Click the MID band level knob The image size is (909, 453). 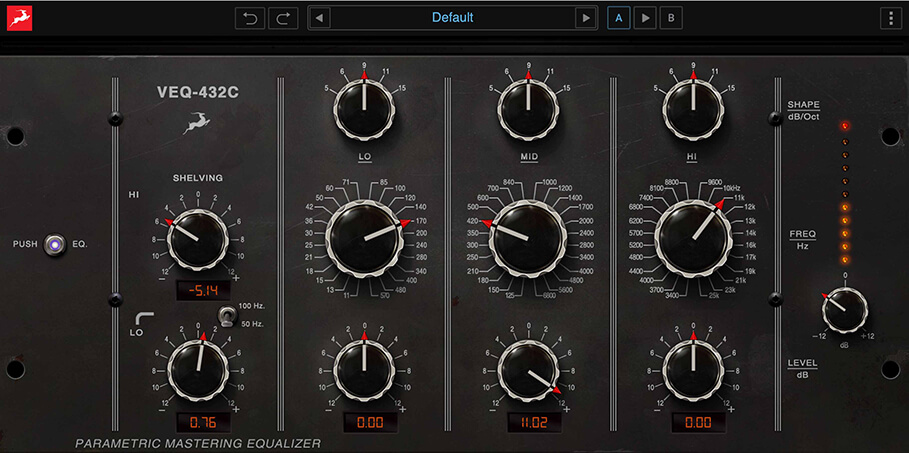(x=528, y=369)
